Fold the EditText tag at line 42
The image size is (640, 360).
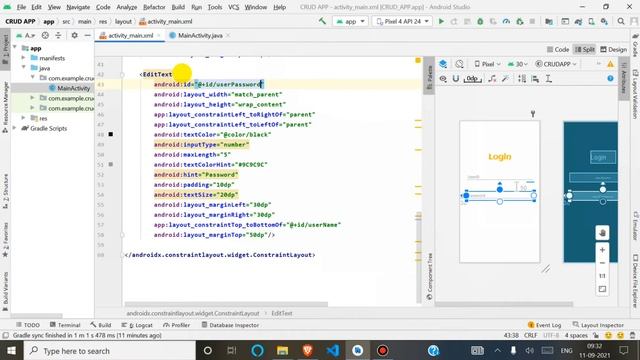[x=122, y=75]
